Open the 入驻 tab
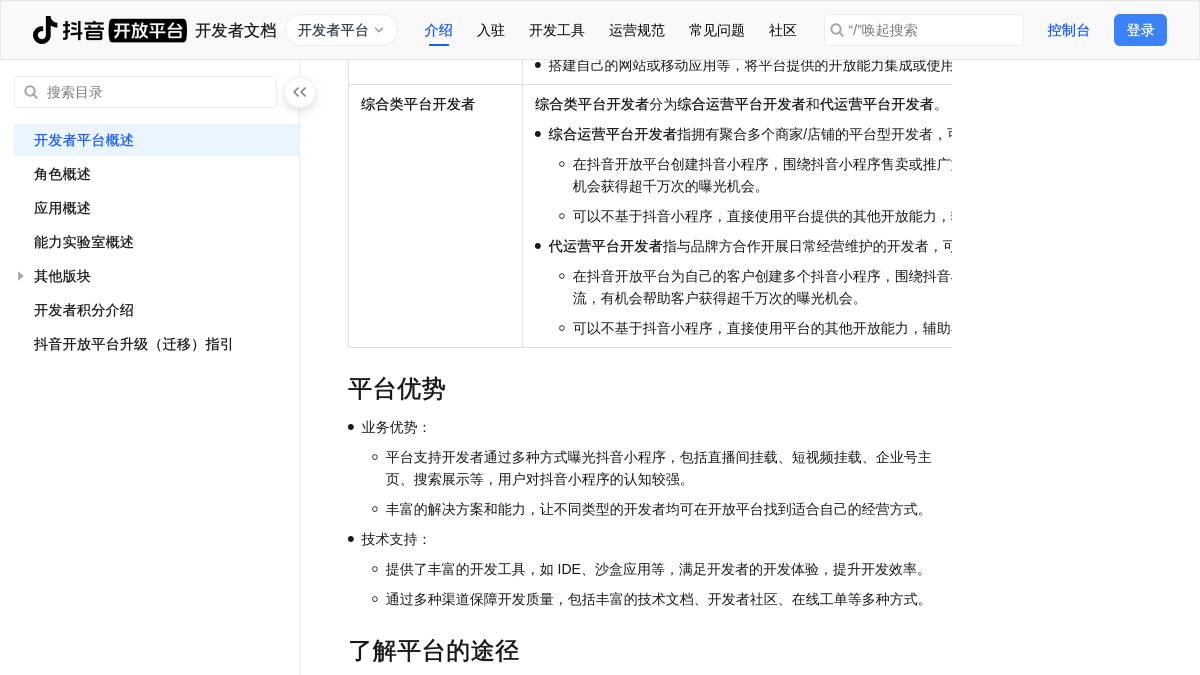Screen dimensions: 1200x675 491,30
